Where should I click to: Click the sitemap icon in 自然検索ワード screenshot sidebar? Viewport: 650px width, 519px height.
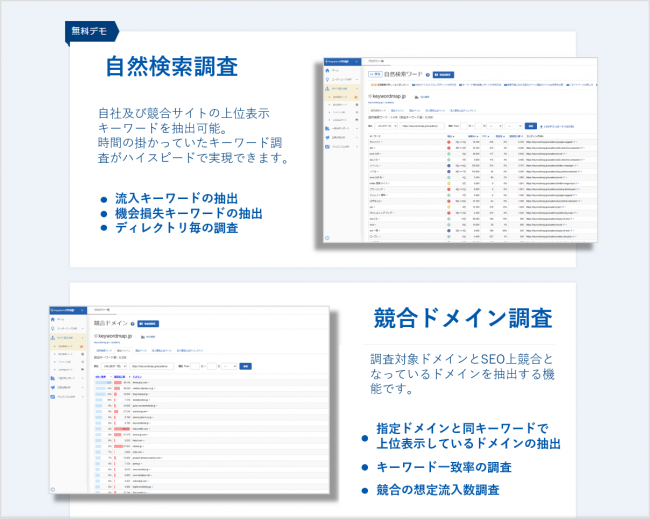tap(327, 89)
